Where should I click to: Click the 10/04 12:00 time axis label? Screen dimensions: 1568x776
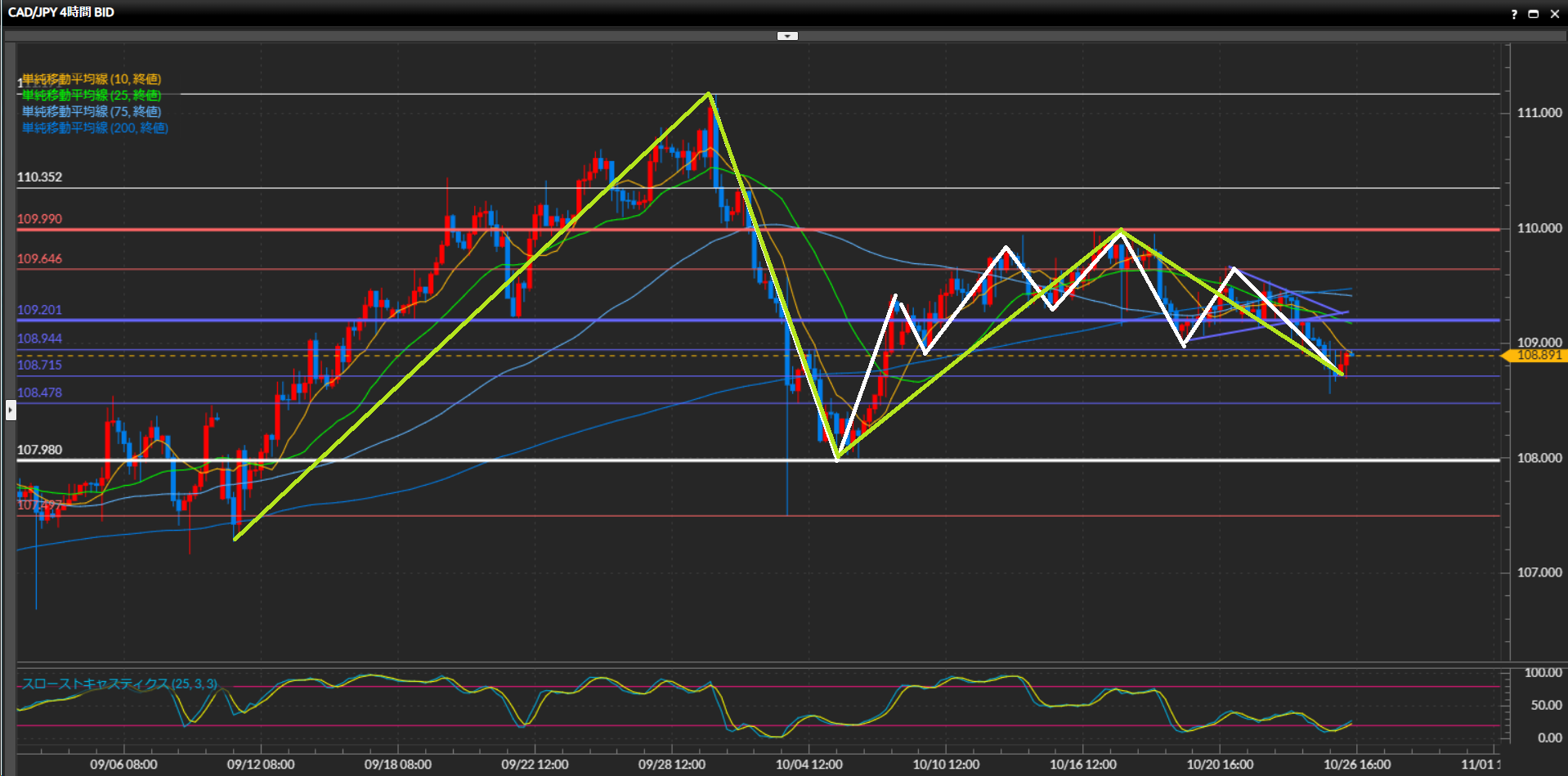[x=809, y=765]
